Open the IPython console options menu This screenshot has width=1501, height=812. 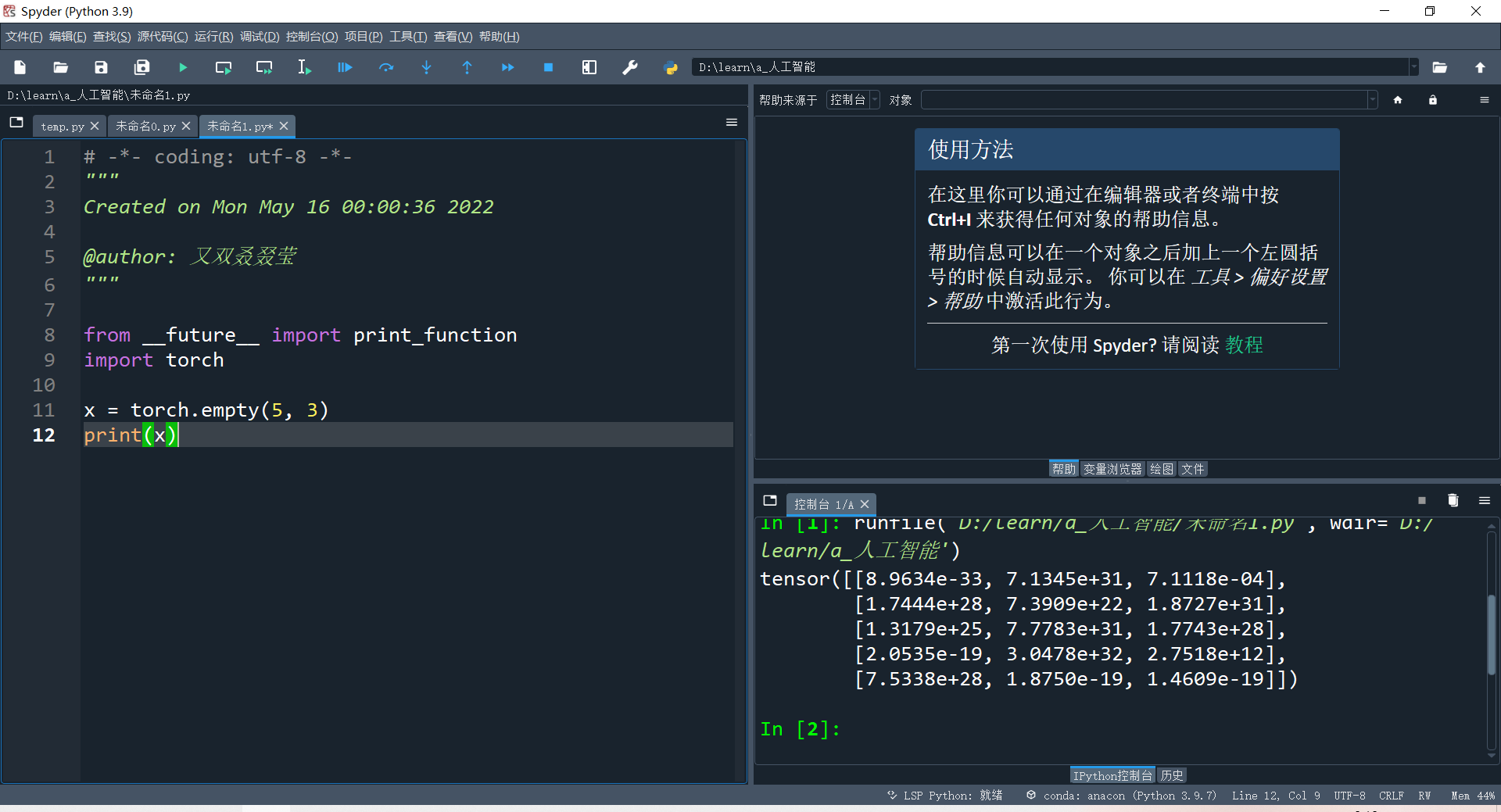1485,501
